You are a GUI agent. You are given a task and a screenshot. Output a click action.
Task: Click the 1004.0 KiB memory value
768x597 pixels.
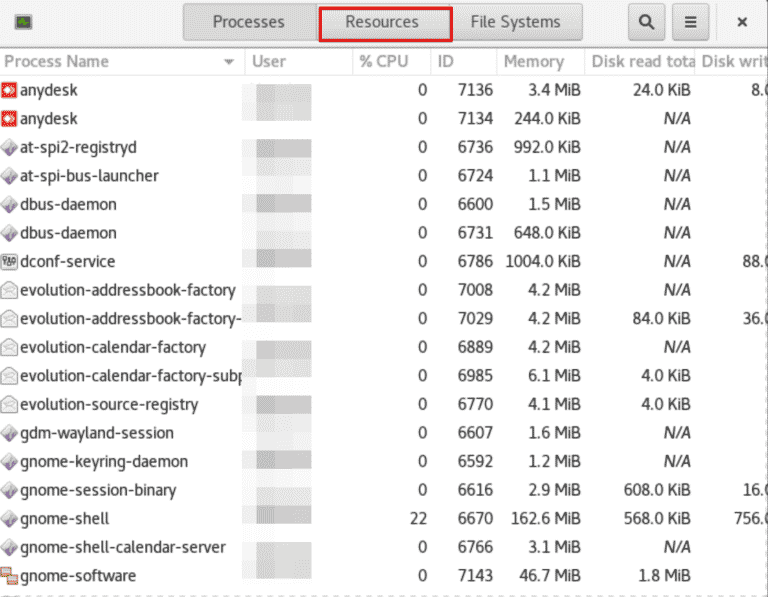point(543,262)
